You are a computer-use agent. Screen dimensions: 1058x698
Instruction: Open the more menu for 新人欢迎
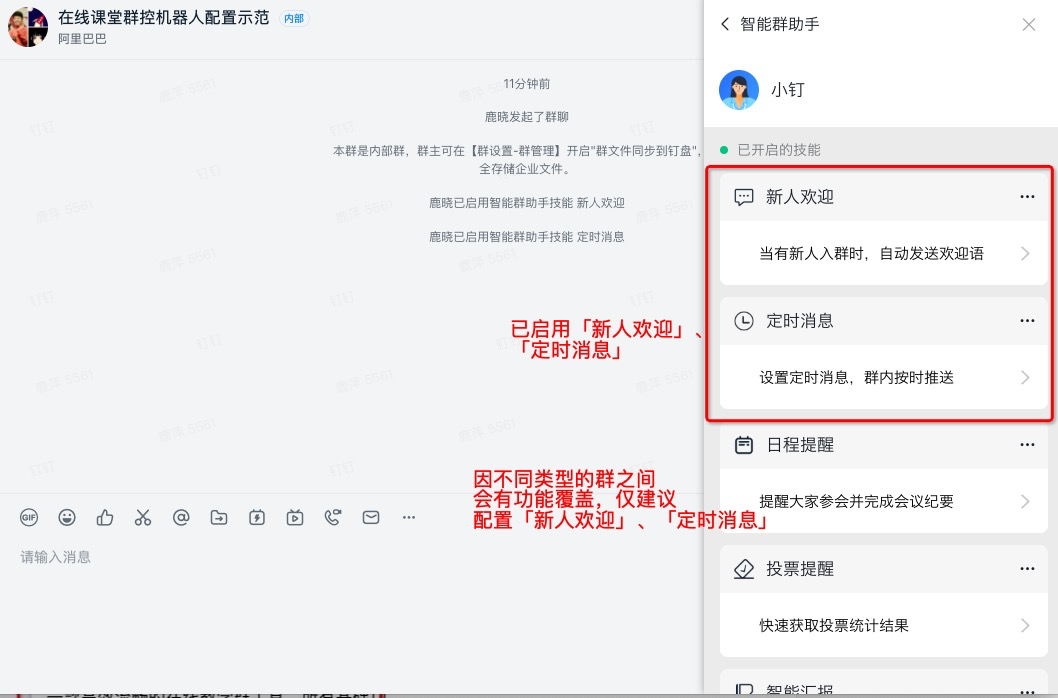coord(1028,197)
